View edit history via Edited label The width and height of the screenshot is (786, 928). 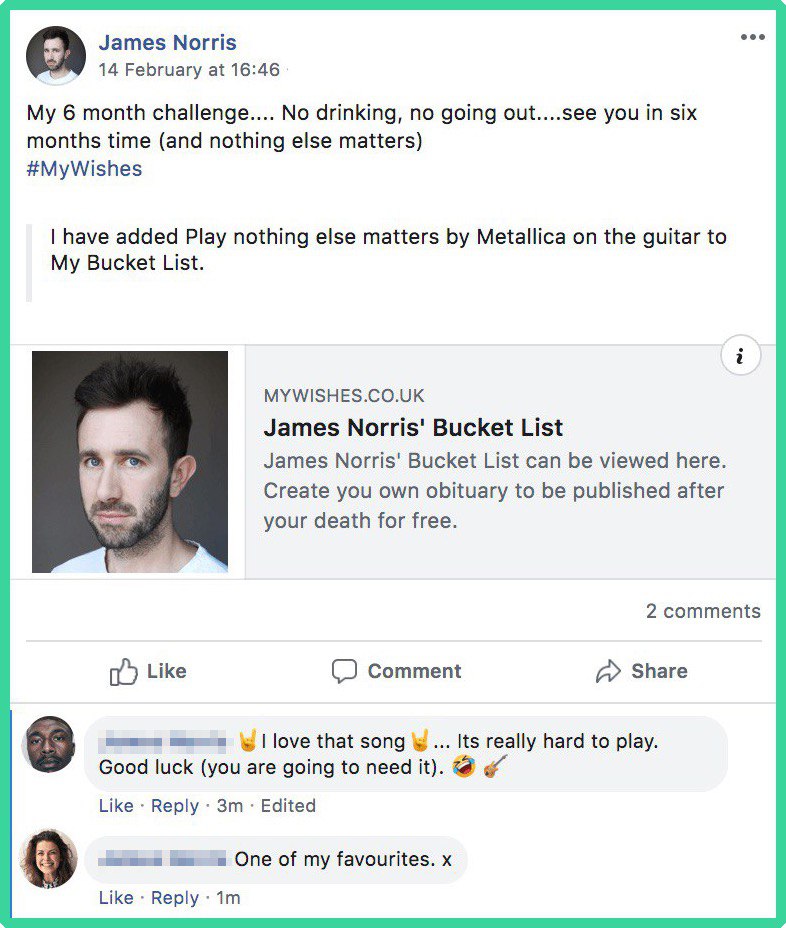(x=288, y=805)
